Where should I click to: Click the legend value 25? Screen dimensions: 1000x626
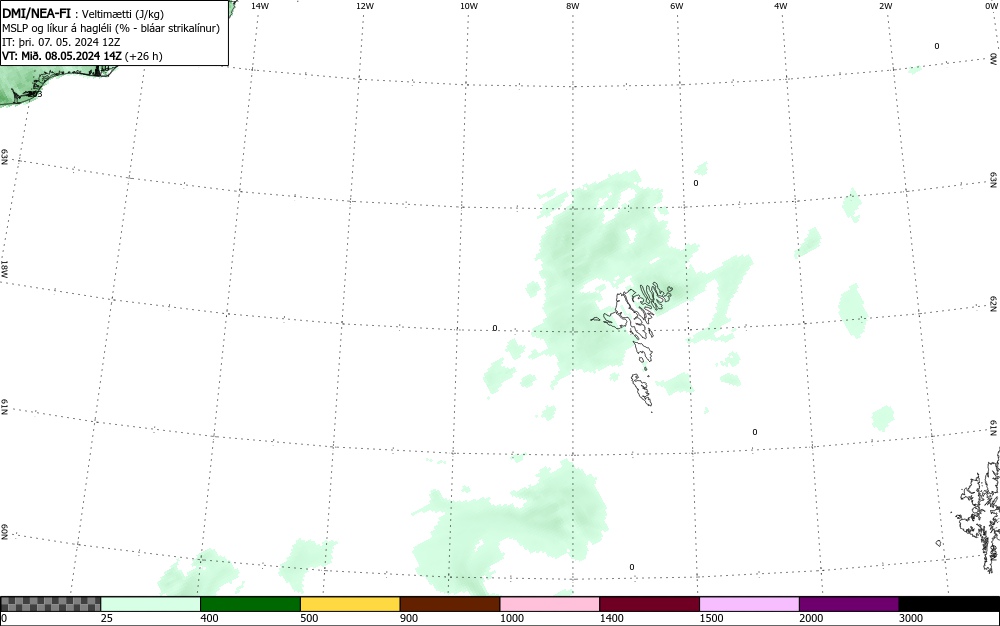(107, 618)
